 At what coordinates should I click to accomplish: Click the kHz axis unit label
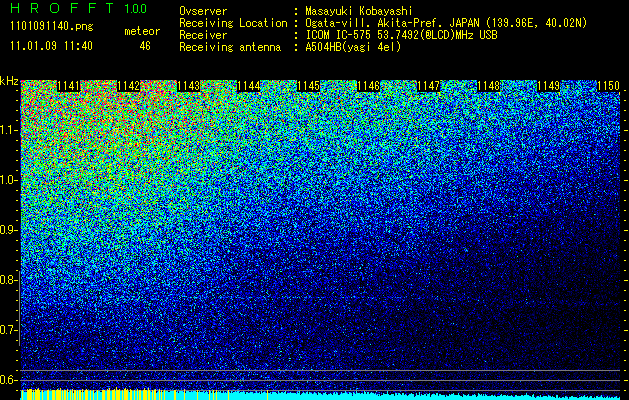point(9,81)
